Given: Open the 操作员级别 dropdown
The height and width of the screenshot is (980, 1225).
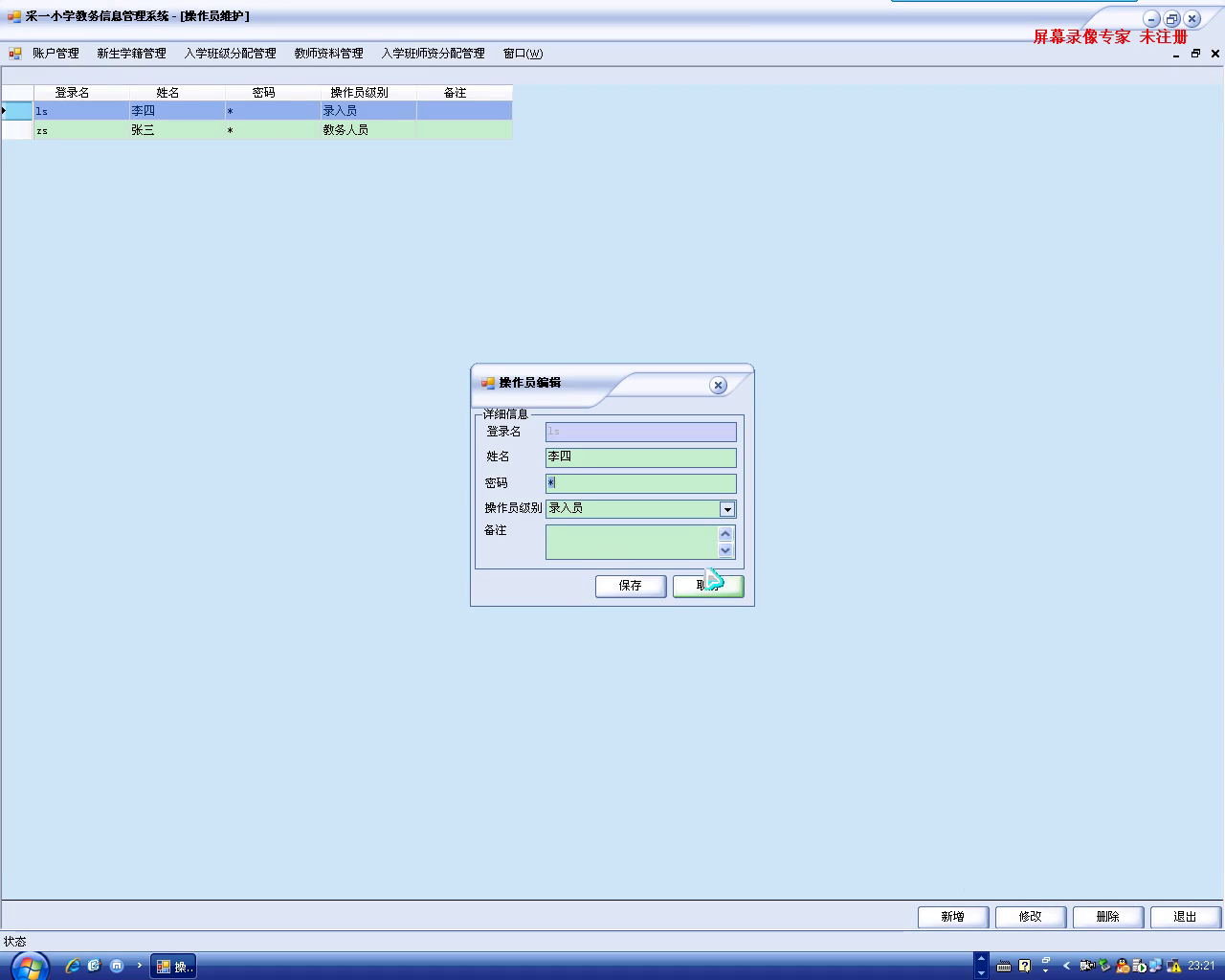Looking at the screenshot, I should tap(727, 509).
